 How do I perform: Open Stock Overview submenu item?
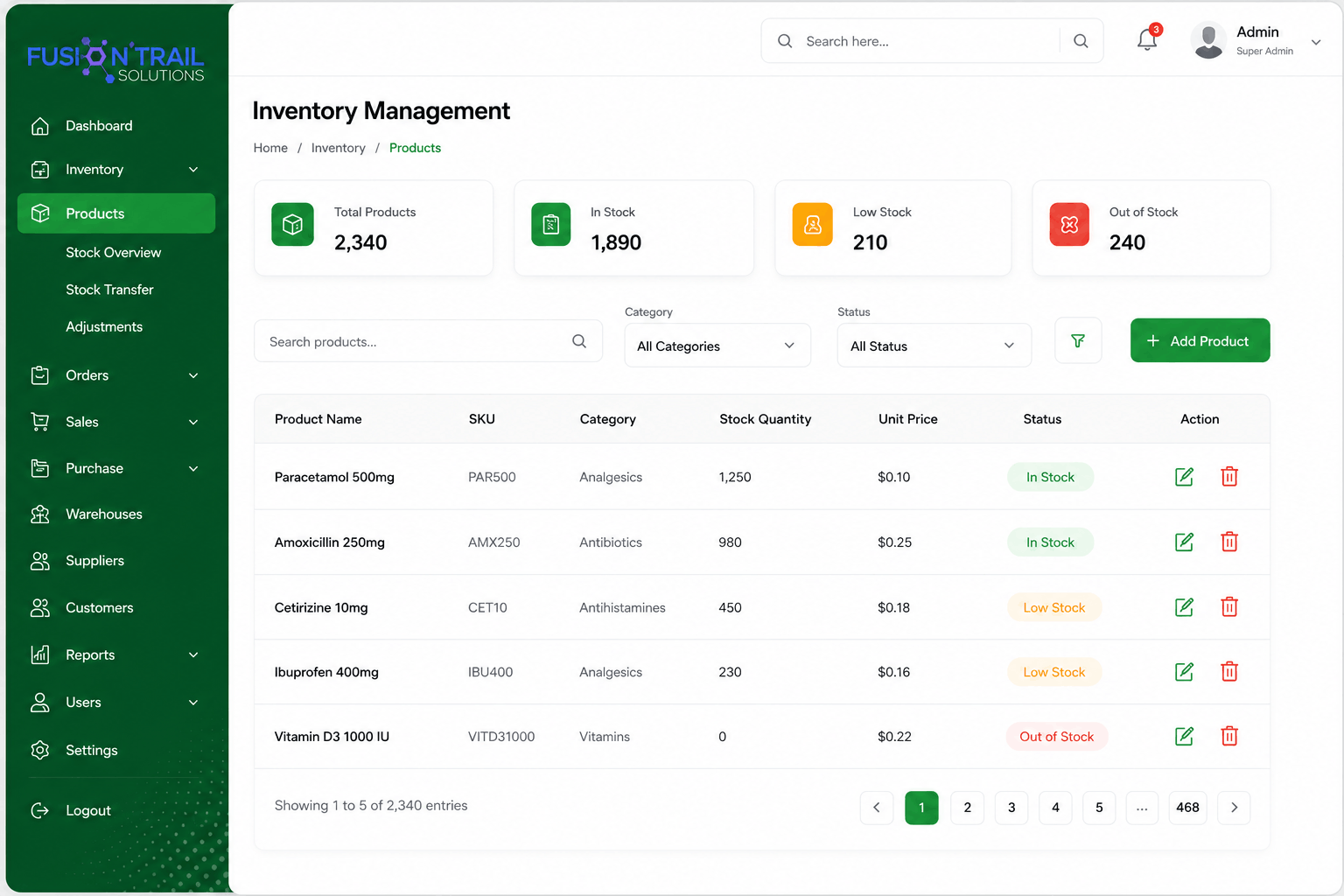coord(114,252)
